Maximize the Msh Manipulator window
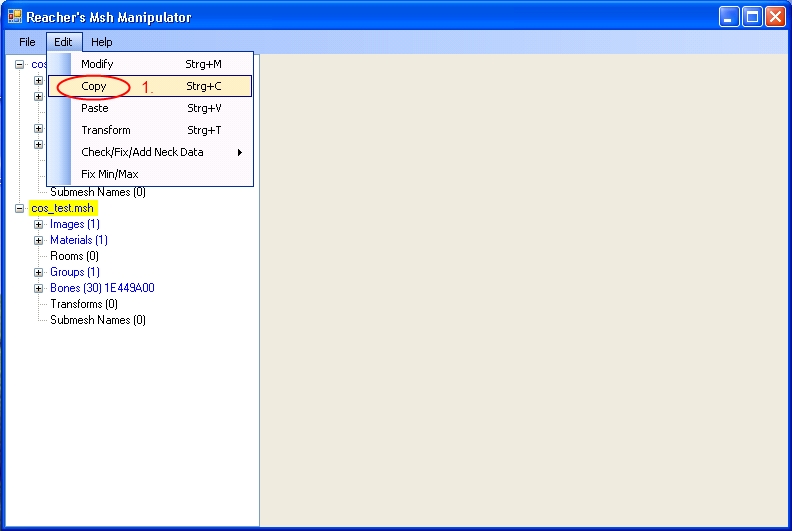Screen dimensions: 792x531 tap(751, 17)
